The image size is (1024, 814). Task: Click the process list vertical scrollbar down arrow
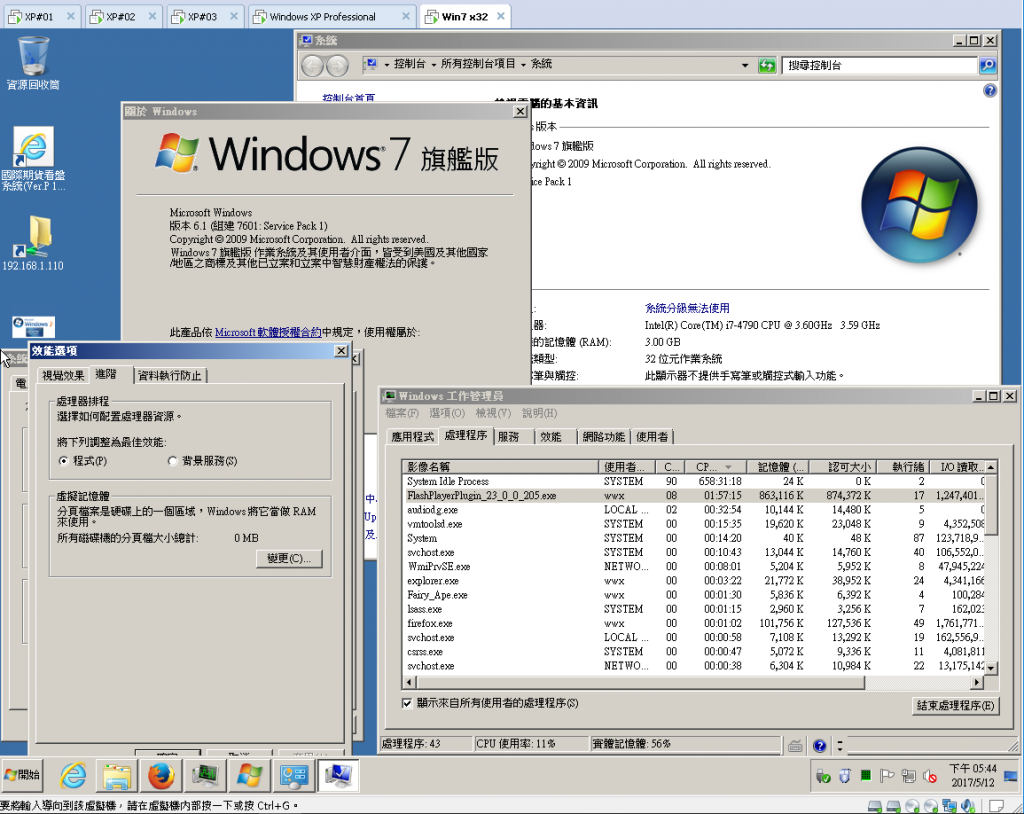991,668
